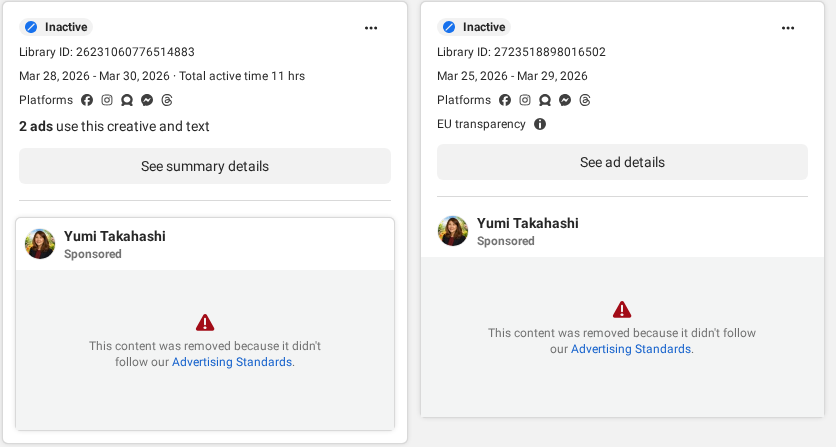Select Library ID 2723518898016502 text
Image resolution: width=836 pixels, height=447 pixels.
point(521,52)
